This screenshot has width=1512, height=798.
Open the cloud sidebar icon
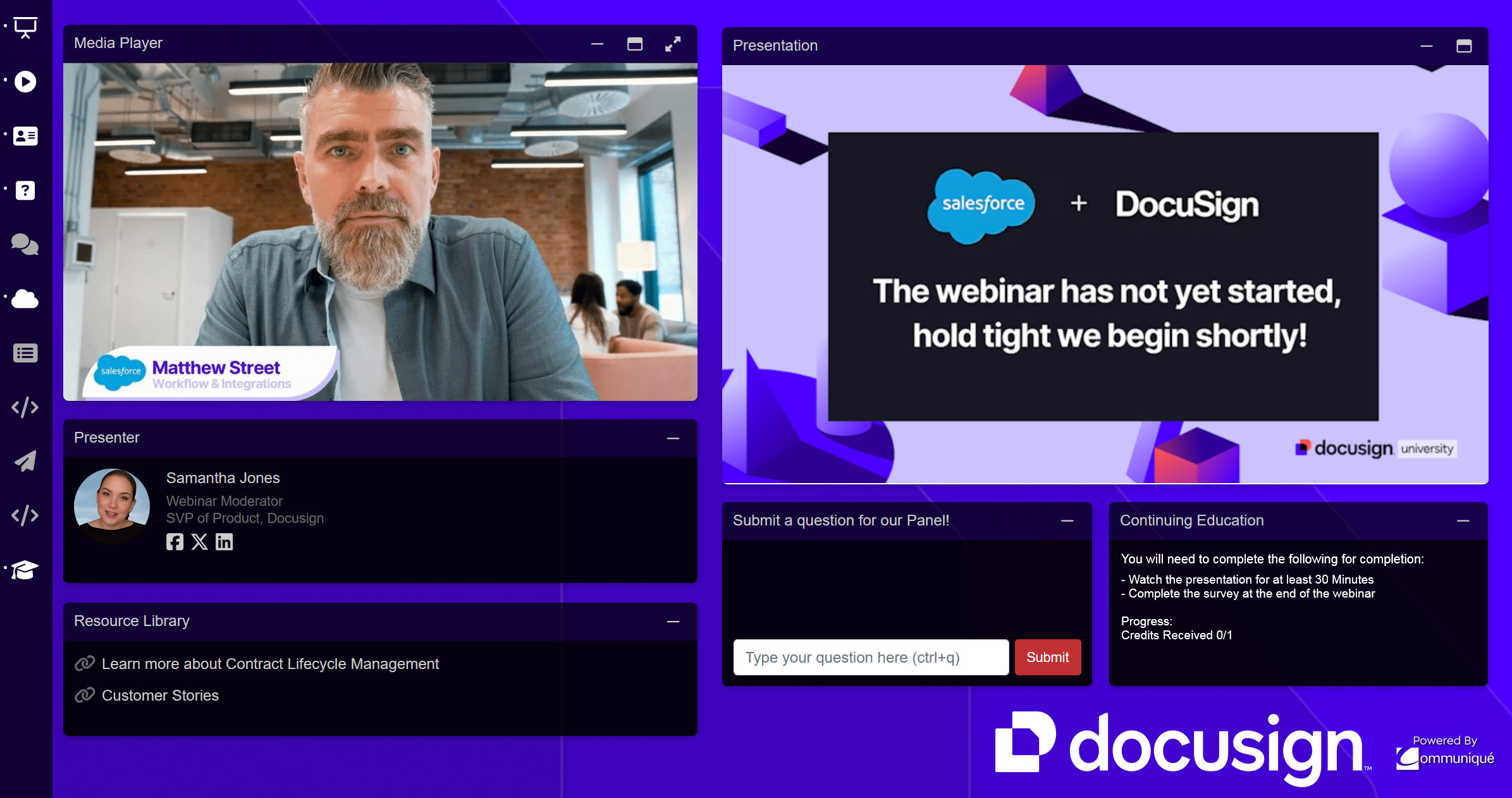tap(25, 298)
